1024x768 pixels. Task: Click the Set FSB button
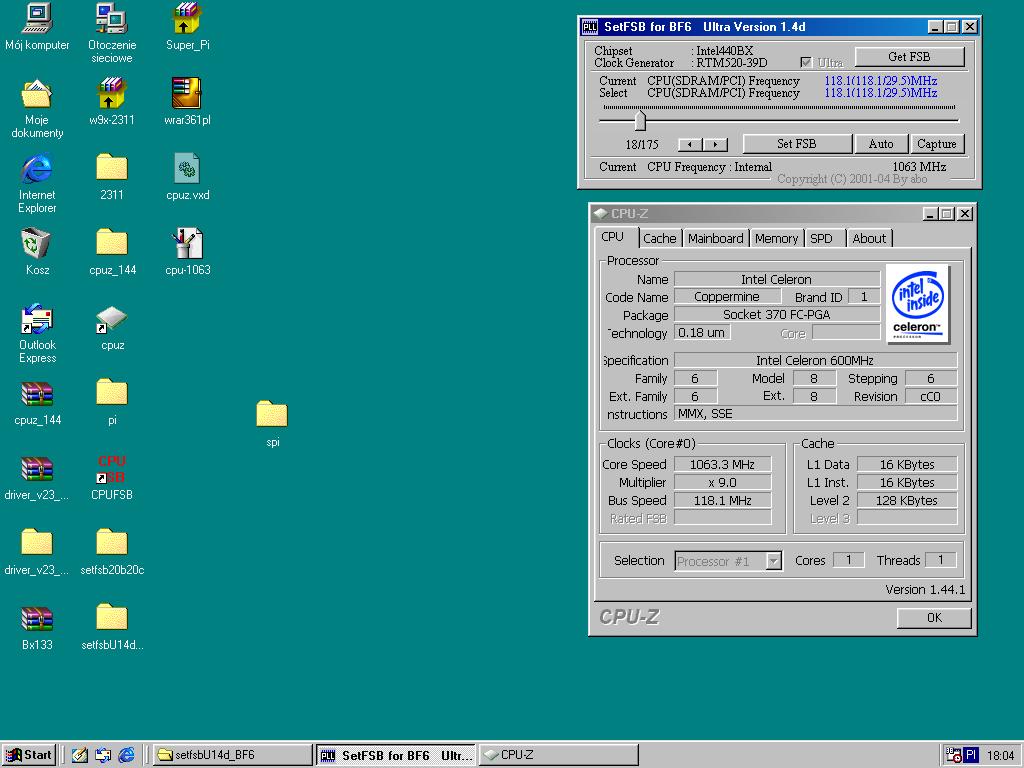coord(797,144)
